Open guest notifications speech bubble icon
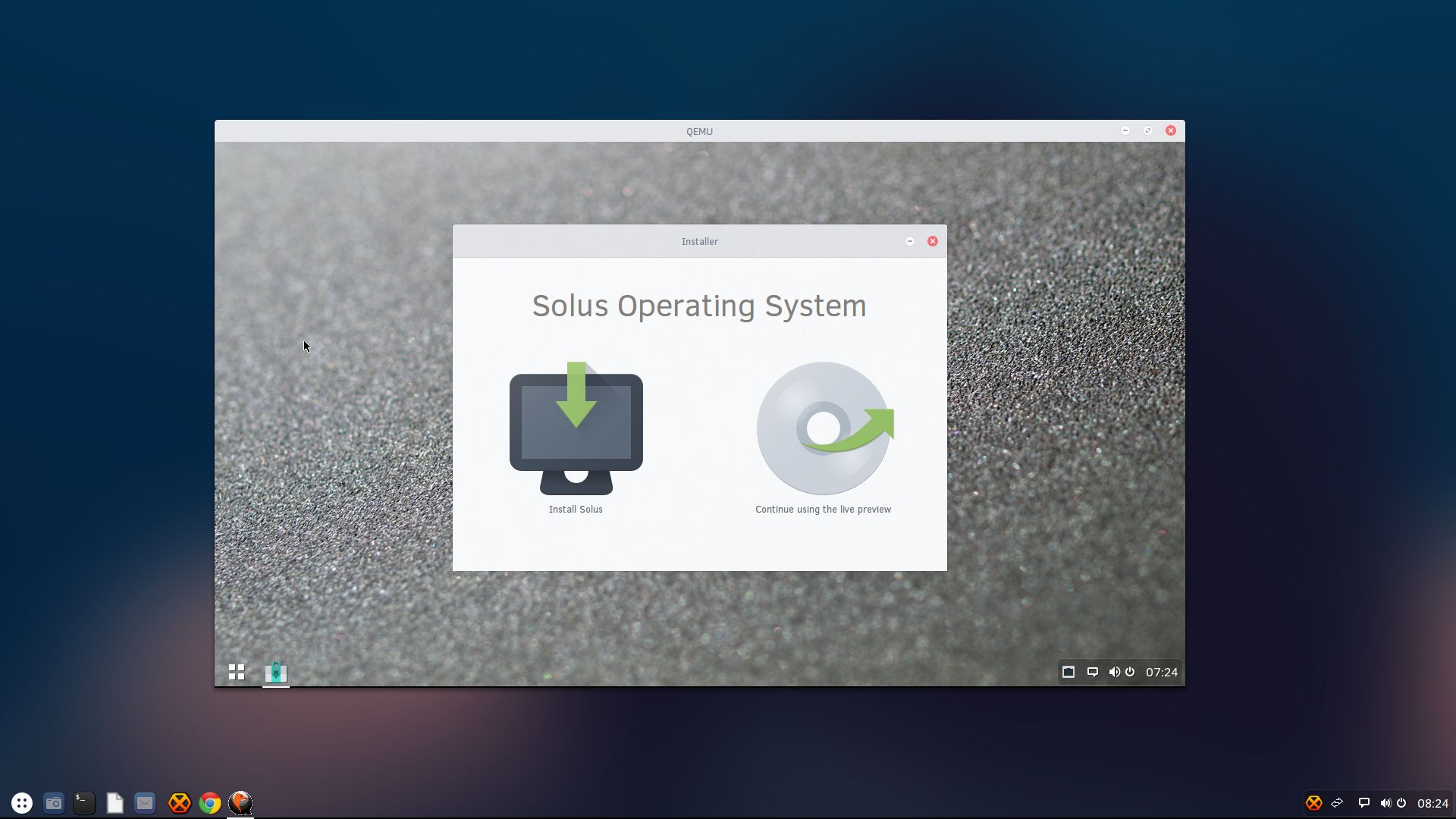1456x819 pixels. (1093, 672)
